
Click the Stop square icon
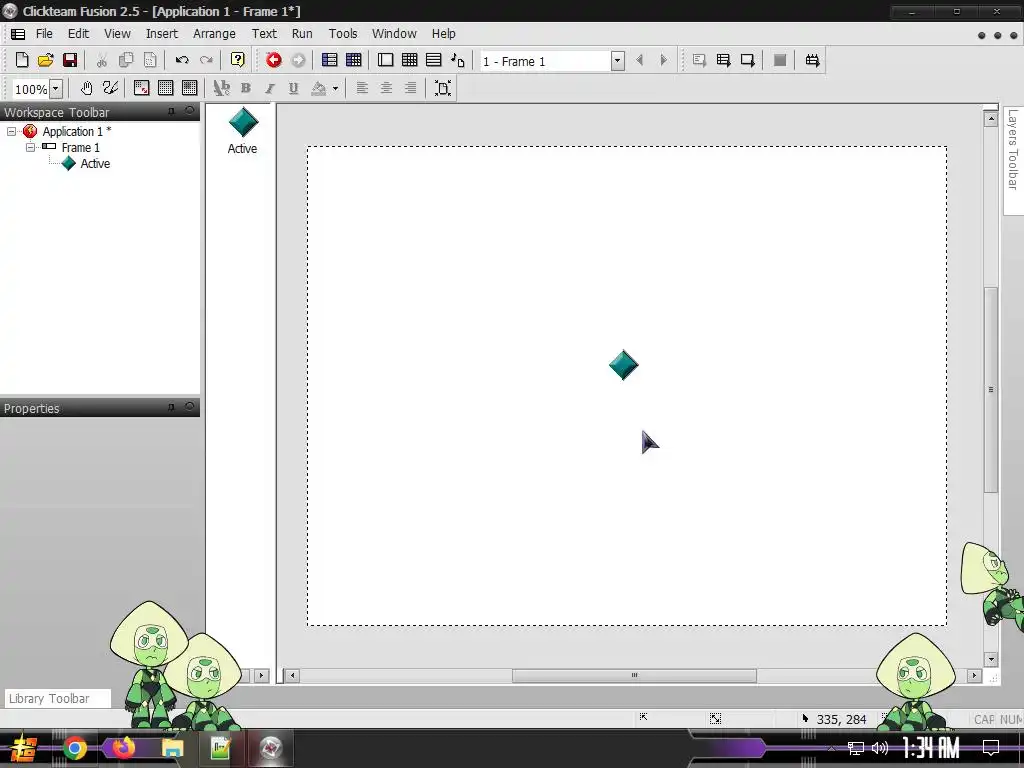click(x=780, y=60)
